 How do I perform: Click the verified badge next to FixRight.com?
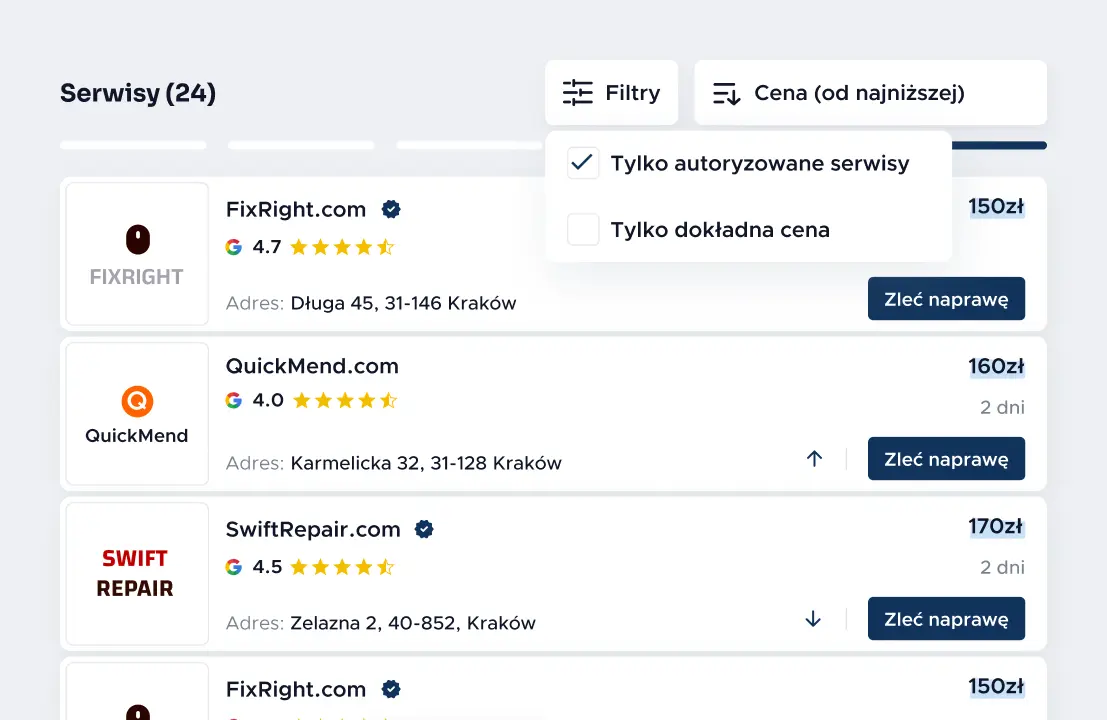click(390, 209)
